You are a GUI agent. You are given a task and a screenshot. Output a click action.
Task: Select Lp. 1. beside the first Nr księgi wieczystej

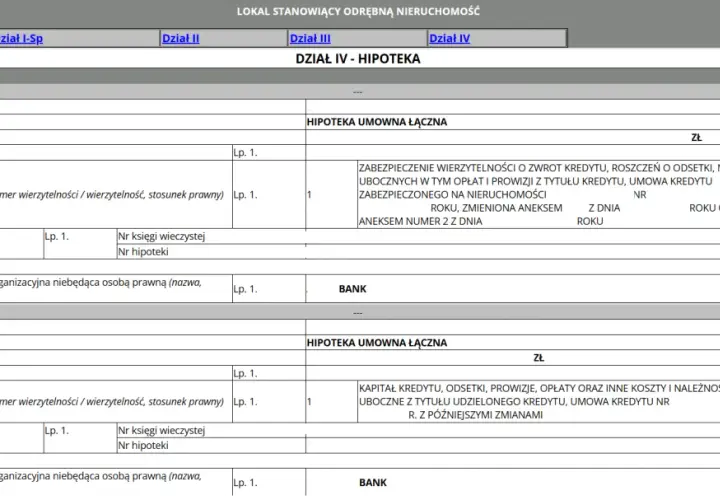(56, 236)
